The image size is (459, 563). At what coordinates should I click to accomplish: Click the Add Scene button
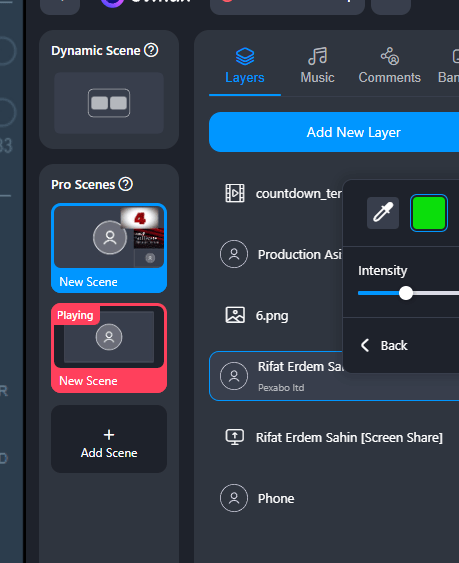[109, 439]
